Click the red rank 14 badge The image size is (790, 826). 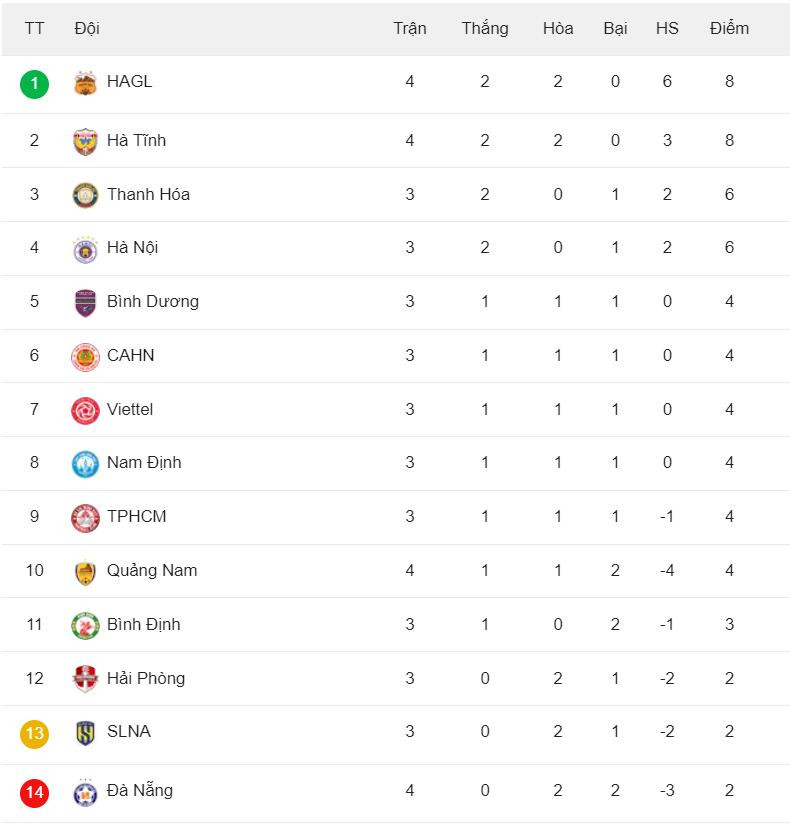pos(34,792)
